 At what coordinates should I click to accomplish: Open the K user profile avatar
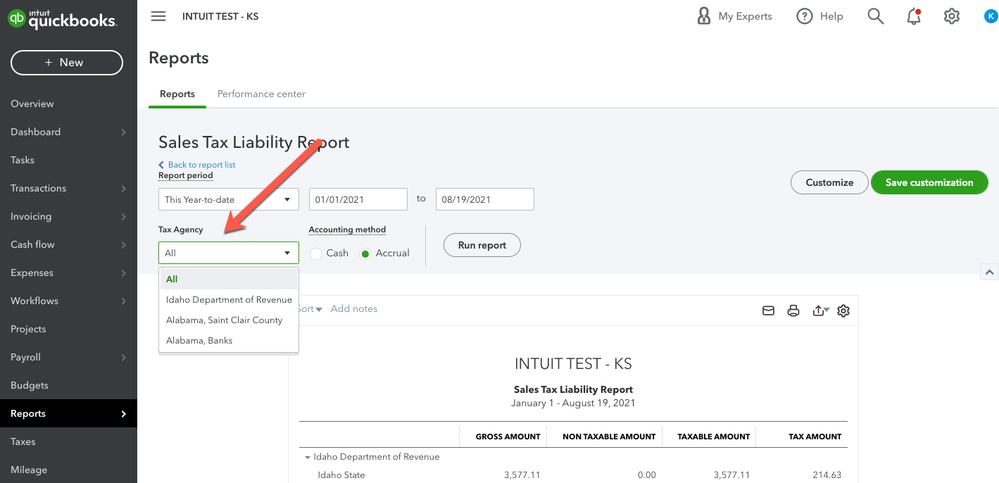[991, 17]
